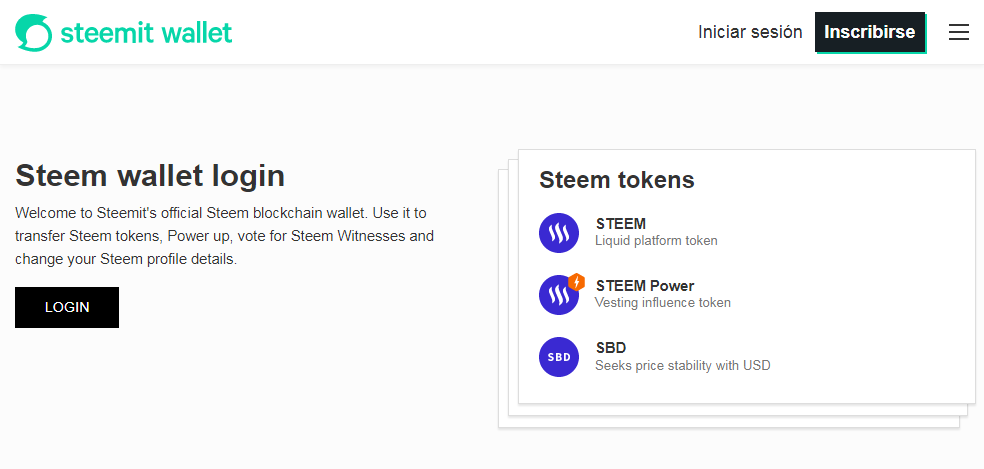984x469 pixels.
Task: Click the STEEM token icon
Action: tap(559, 233)
